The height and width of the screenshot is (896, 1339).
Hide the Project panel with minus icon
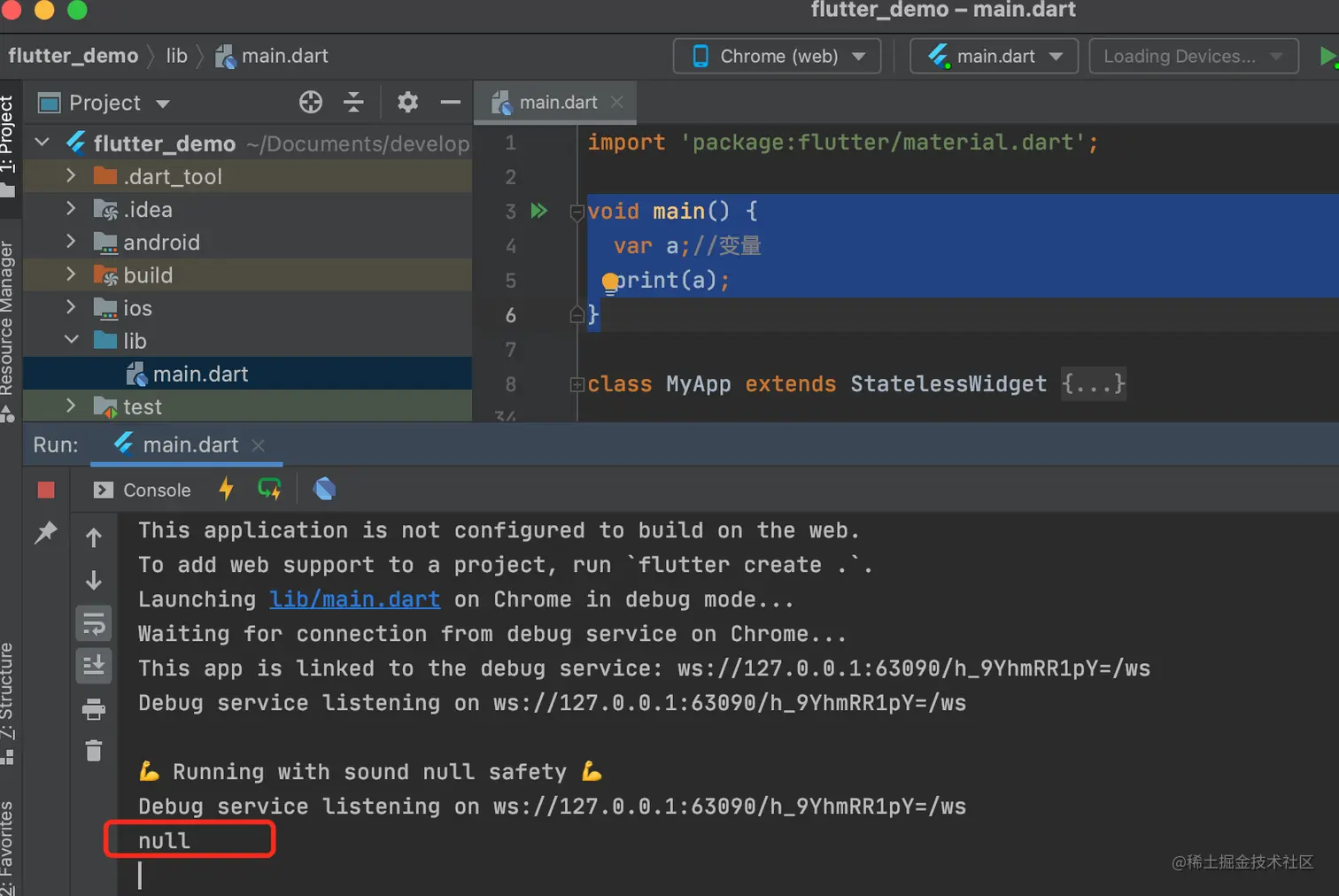(451, 103)
